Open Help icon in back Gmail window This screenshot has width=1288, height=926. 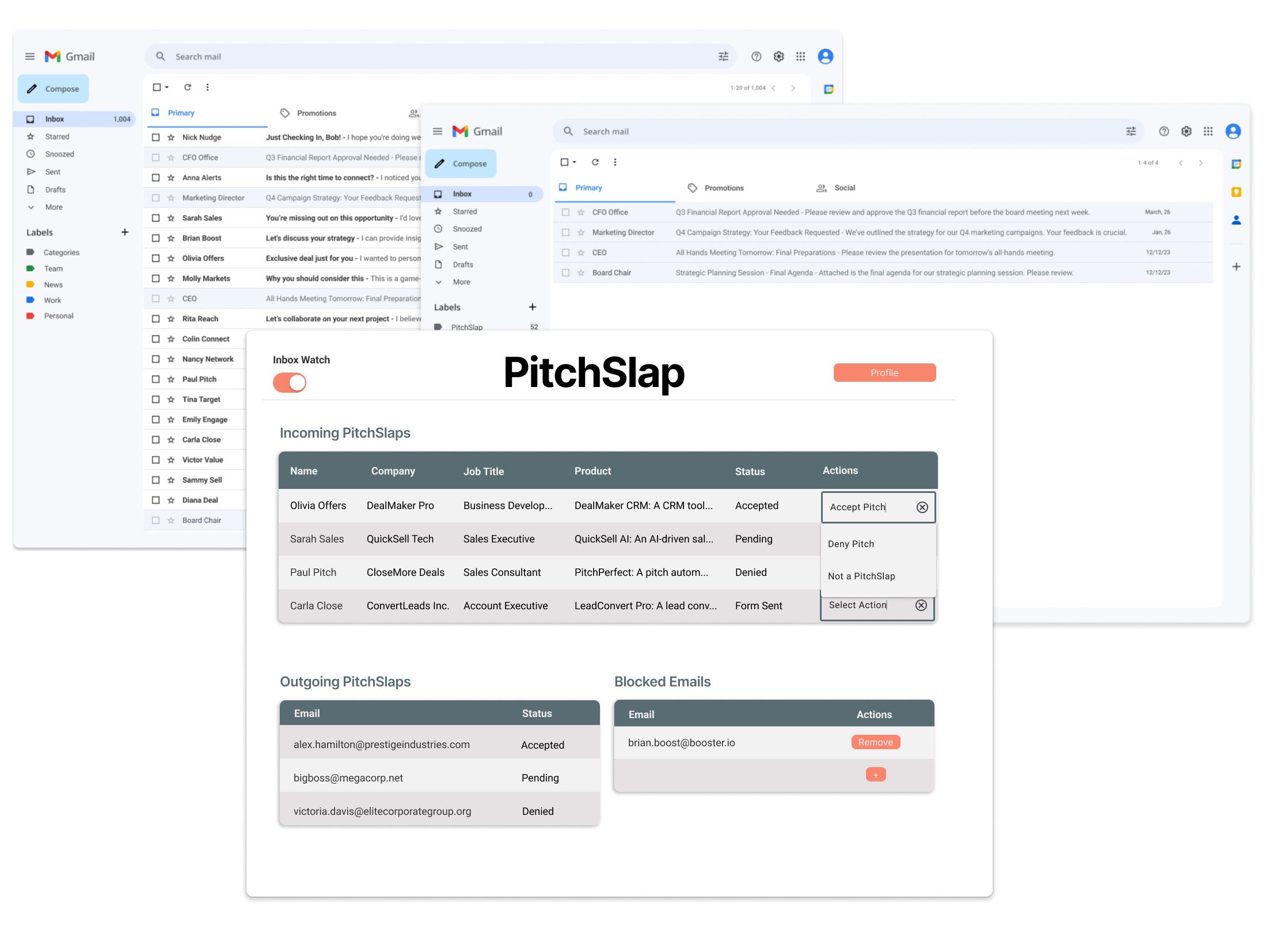[756, 56]
